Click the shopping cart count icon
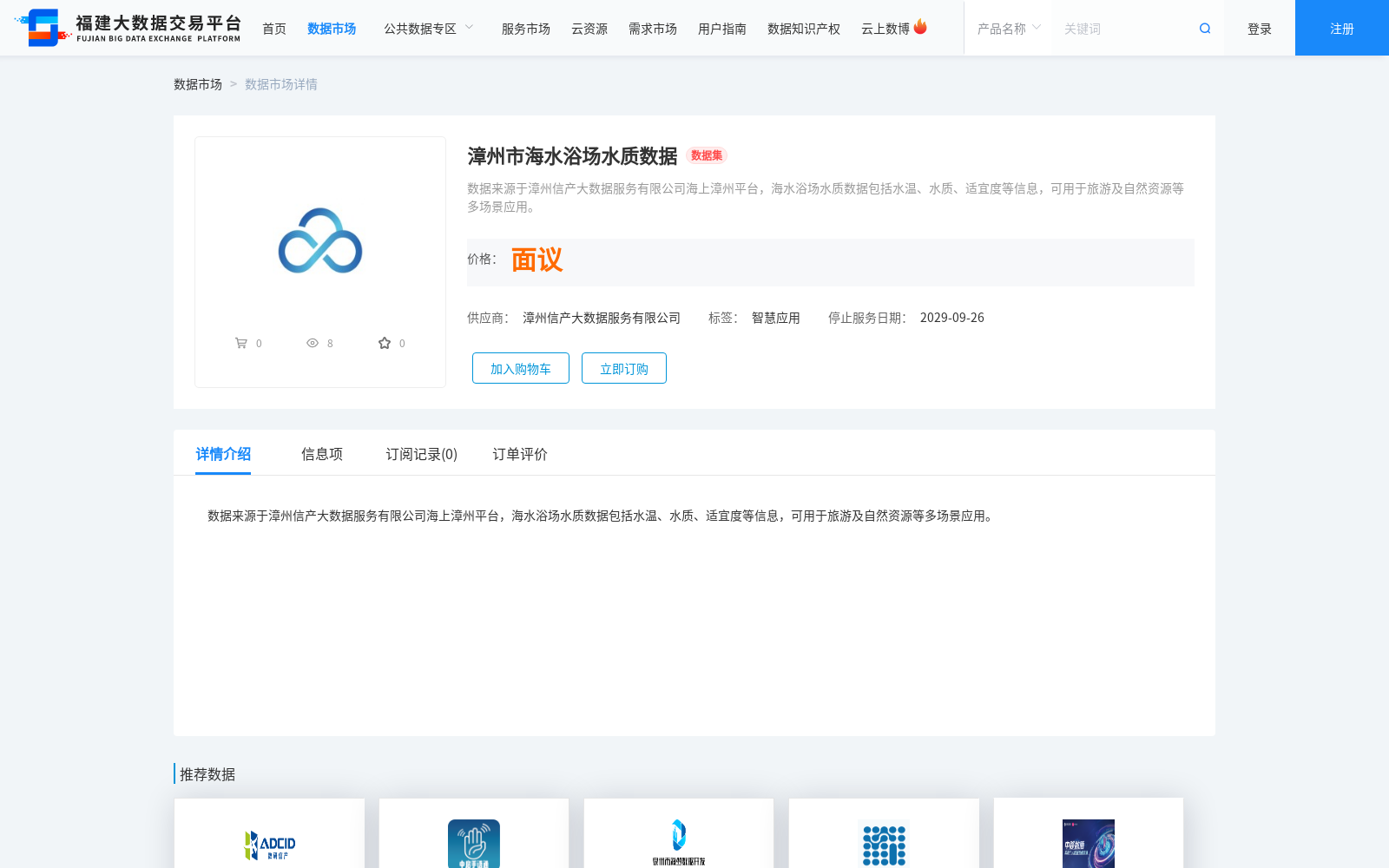1389x868 pixels. point(241,343)
